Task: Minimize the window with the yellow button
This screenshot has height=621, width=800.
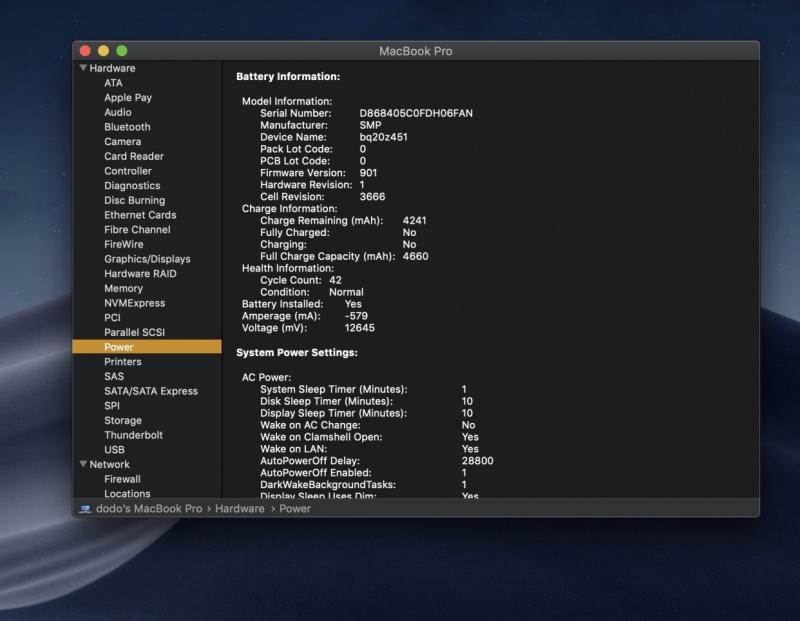Action: pyautogui.click(x=104, y=51)
